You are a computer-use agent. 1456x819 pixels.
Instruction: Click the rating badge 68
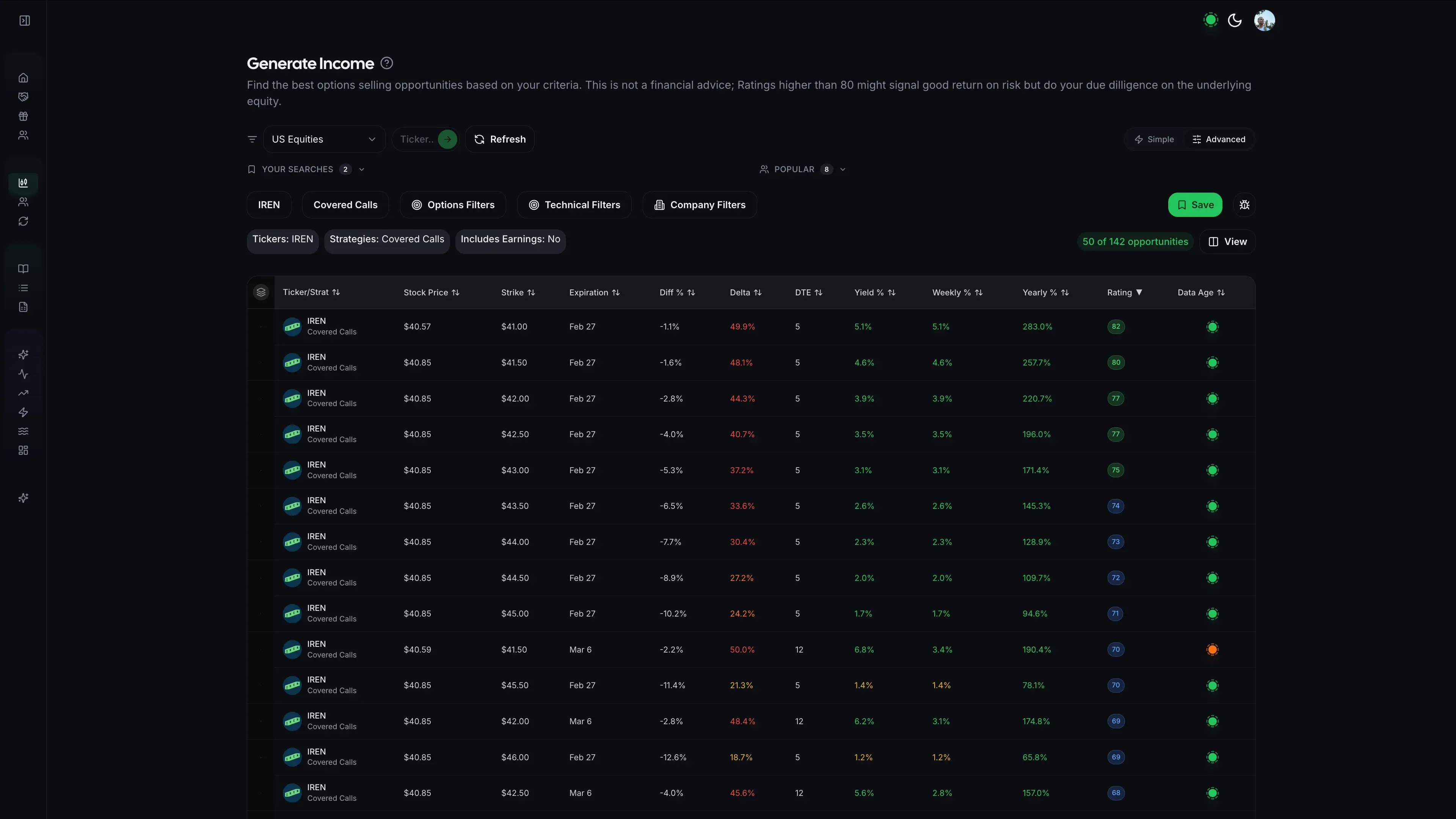(x=1116, y=793)
